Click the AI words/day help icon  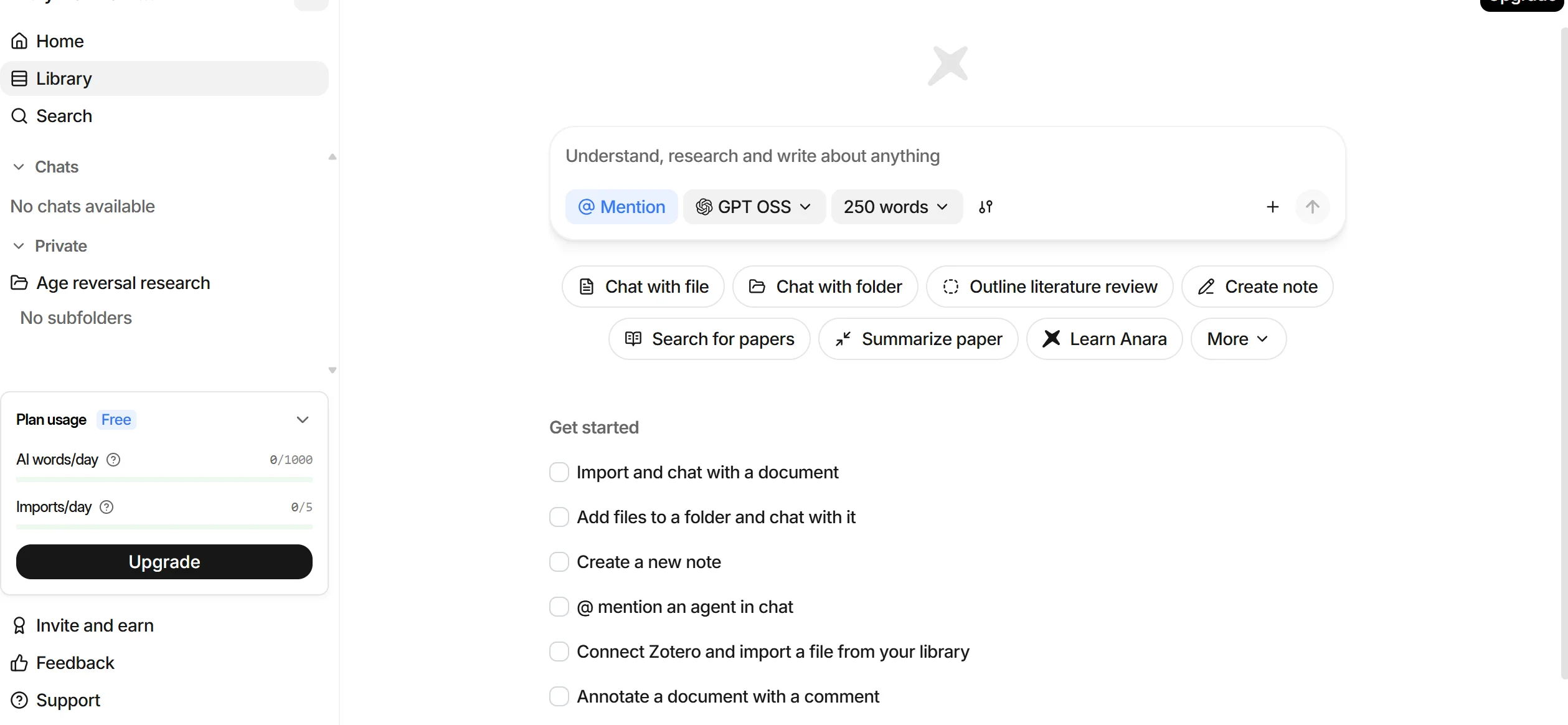point(113,460)
